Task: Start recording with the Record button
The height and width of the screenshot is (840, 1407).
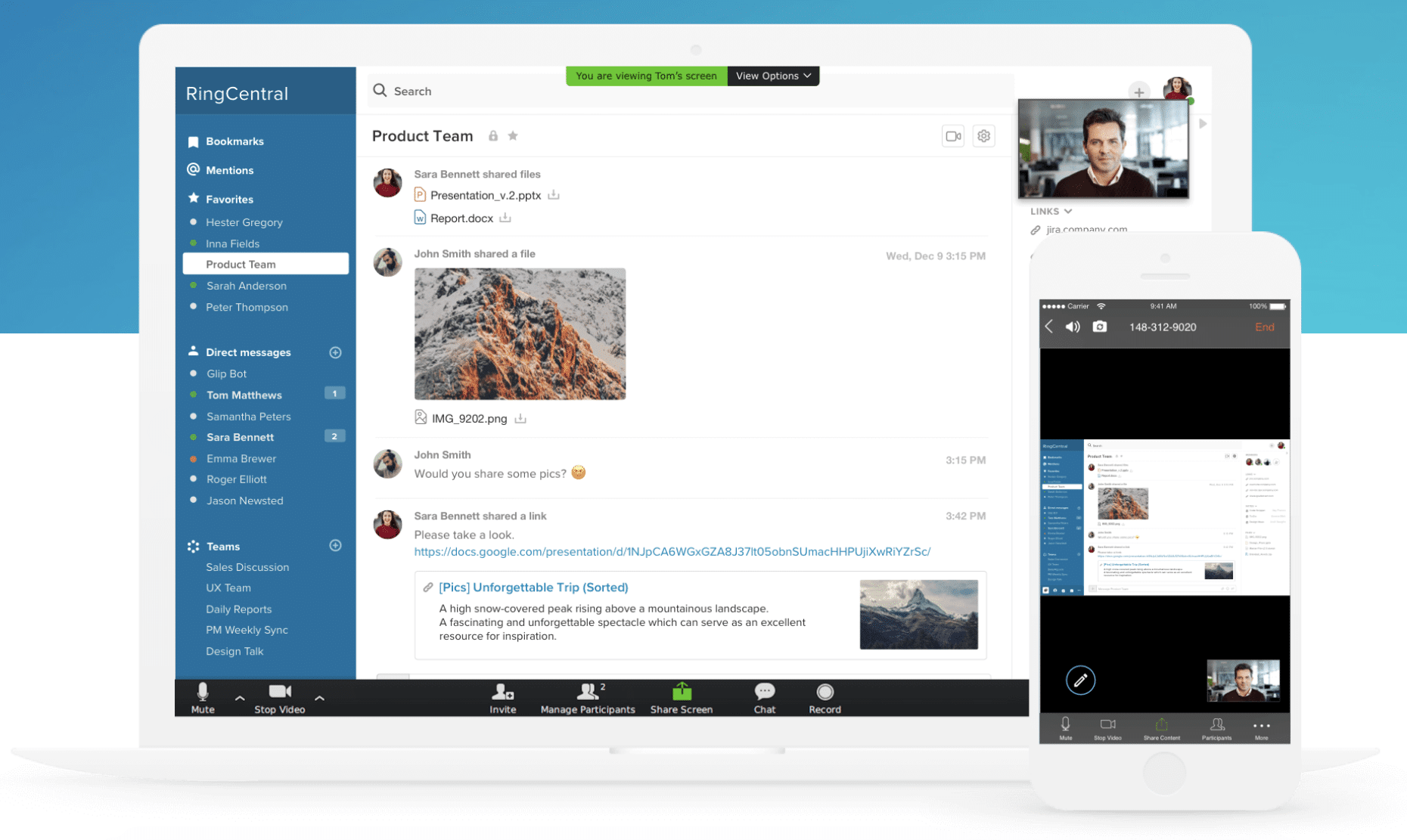Action: [x=825, y=691]
